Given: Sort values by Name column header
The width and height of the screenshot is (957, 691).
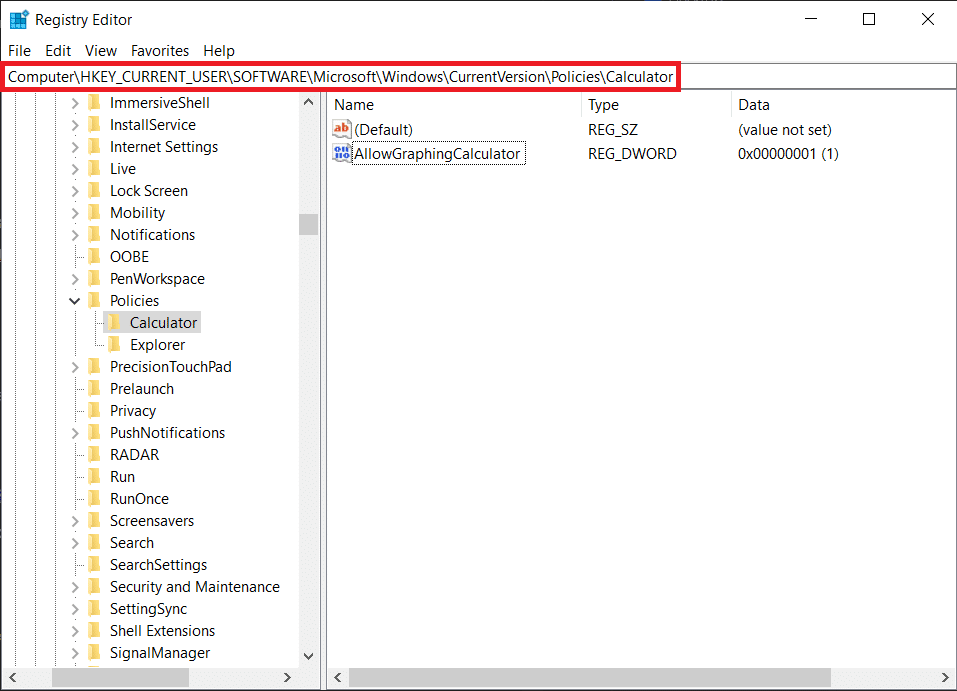Looking at the screenshot, I should pos(354,105).
